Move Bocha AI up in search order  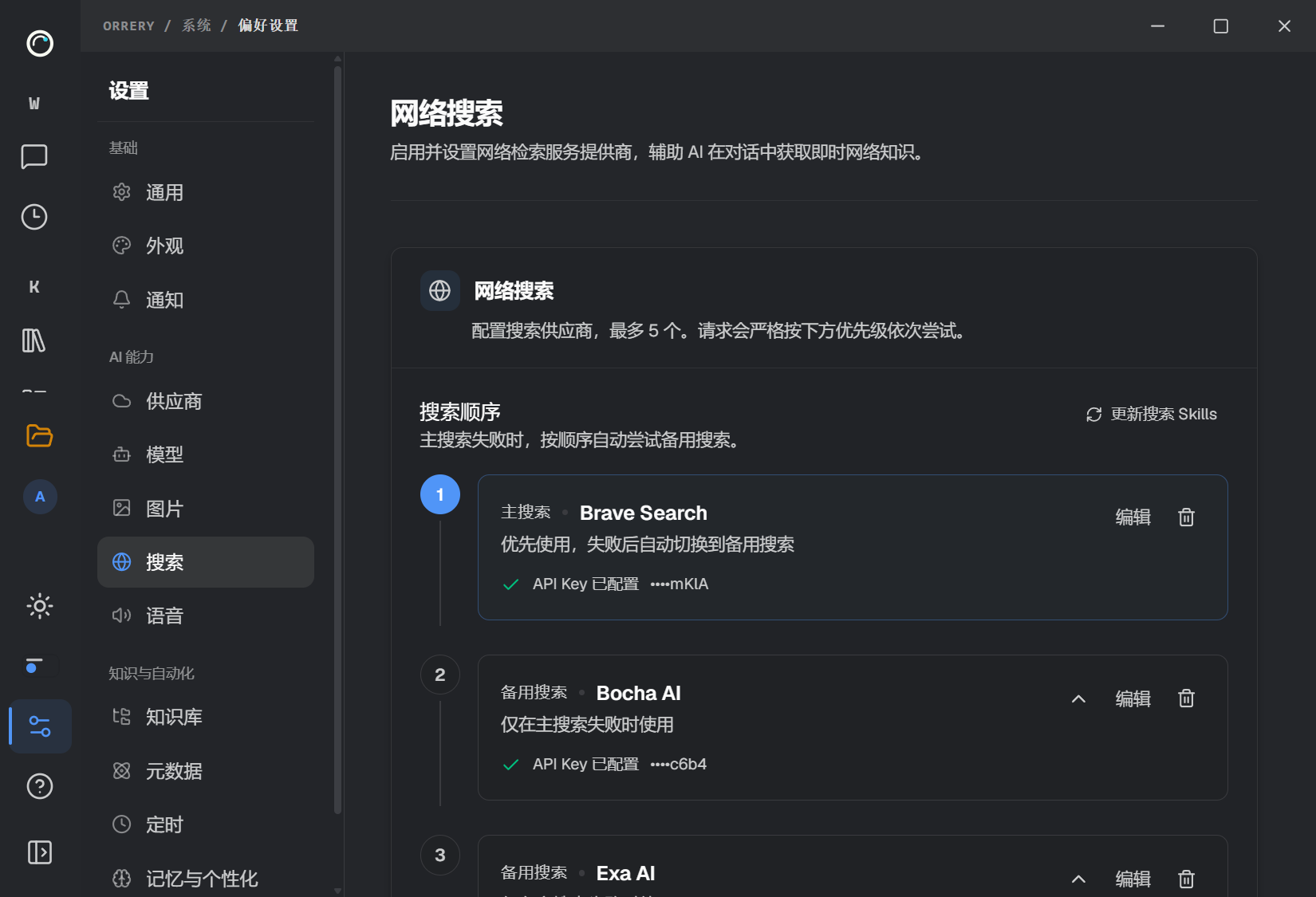(1078, 698)
